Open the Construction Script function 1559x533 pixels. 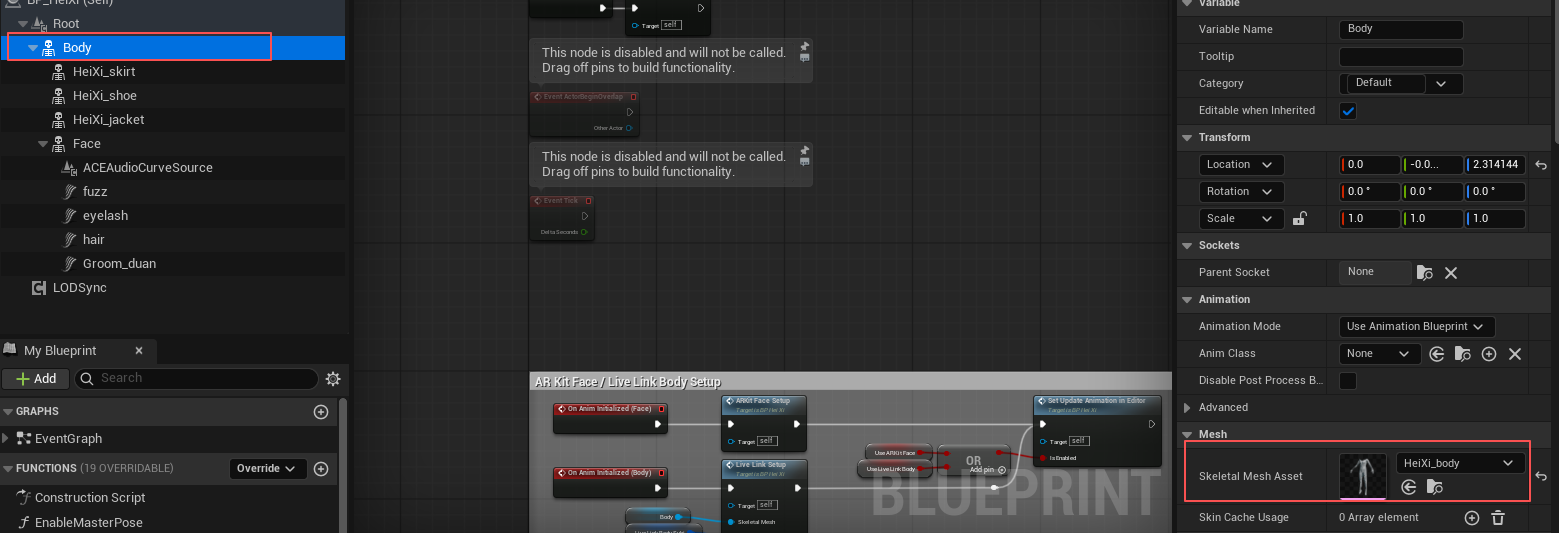pyautogui.click(x=90, y=498)
